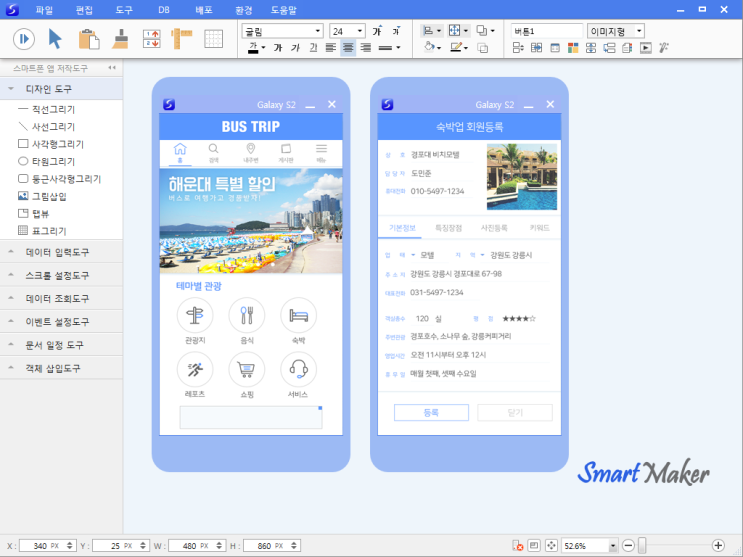743x557 pixels.
Task: Toggle the grid display icon
Action: click(213, 39)
